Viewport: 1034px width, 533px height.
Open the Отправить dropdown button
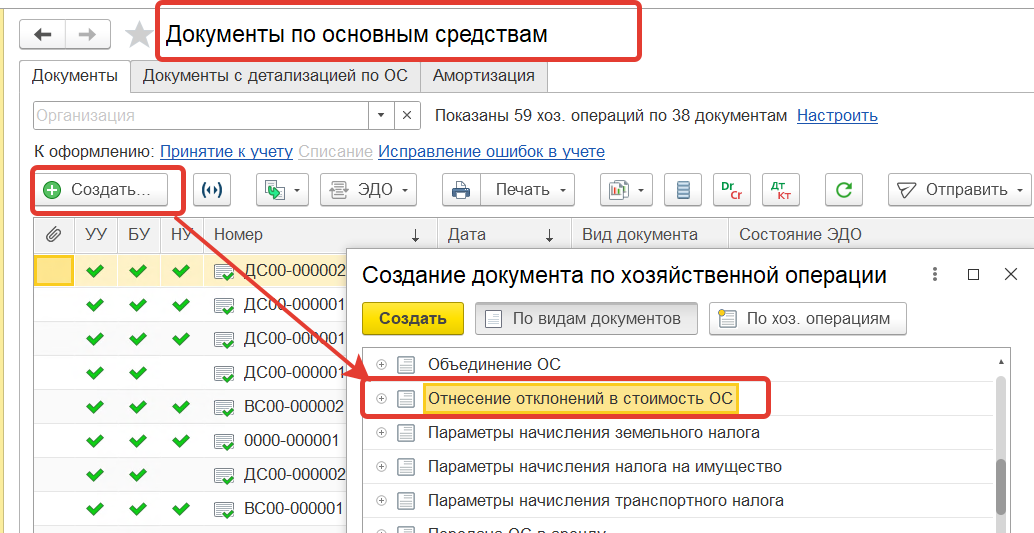pyautogui.click(x=960, y=190)
